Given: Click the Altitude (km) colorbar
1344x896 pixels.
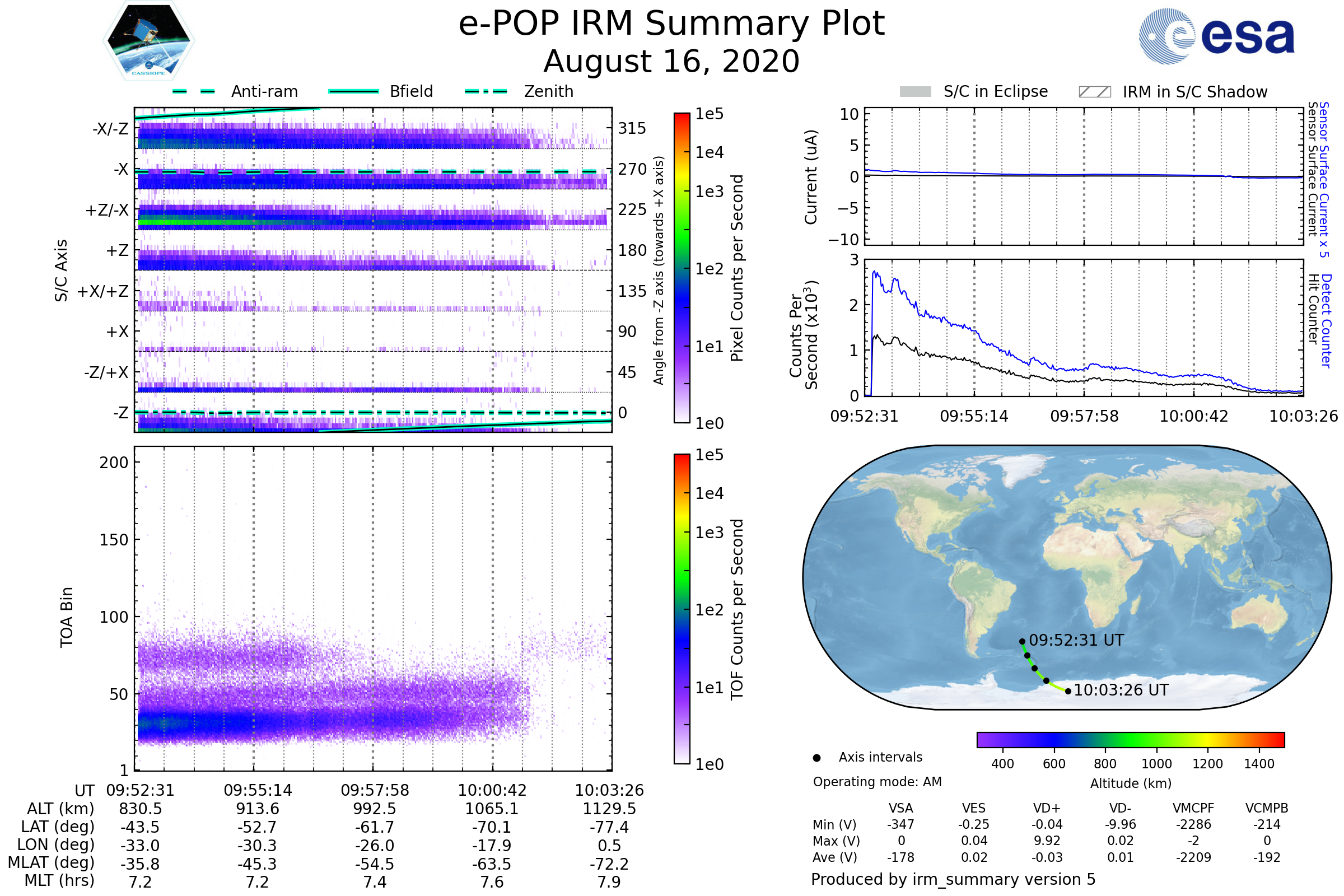Looking at the screenshot, I should 1130,739.
